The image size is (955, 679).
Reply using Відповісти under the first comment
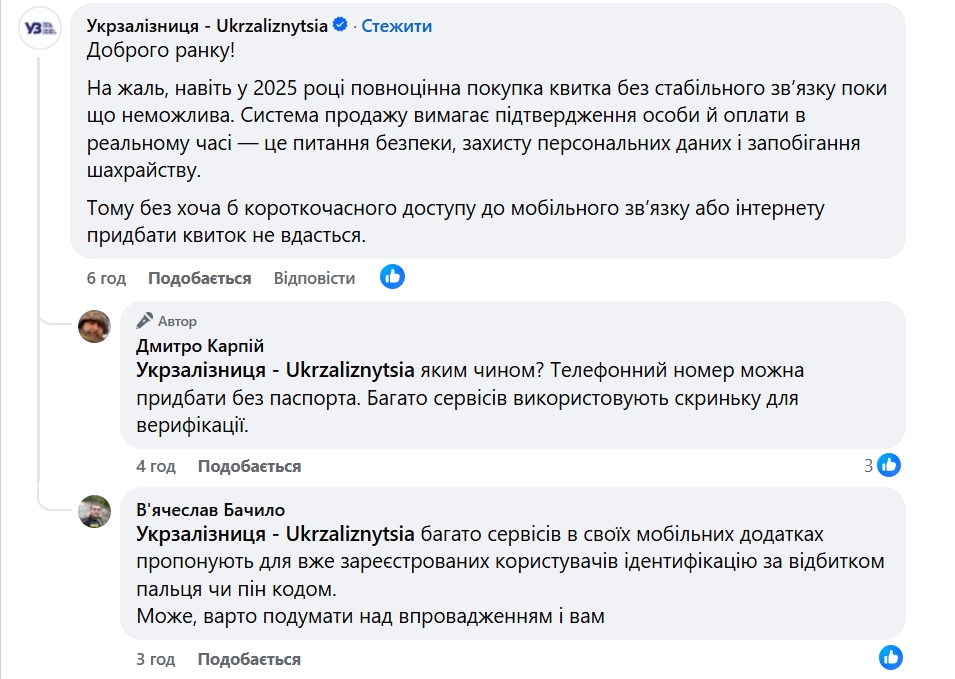pyautogui.click(x=314, y=278)
